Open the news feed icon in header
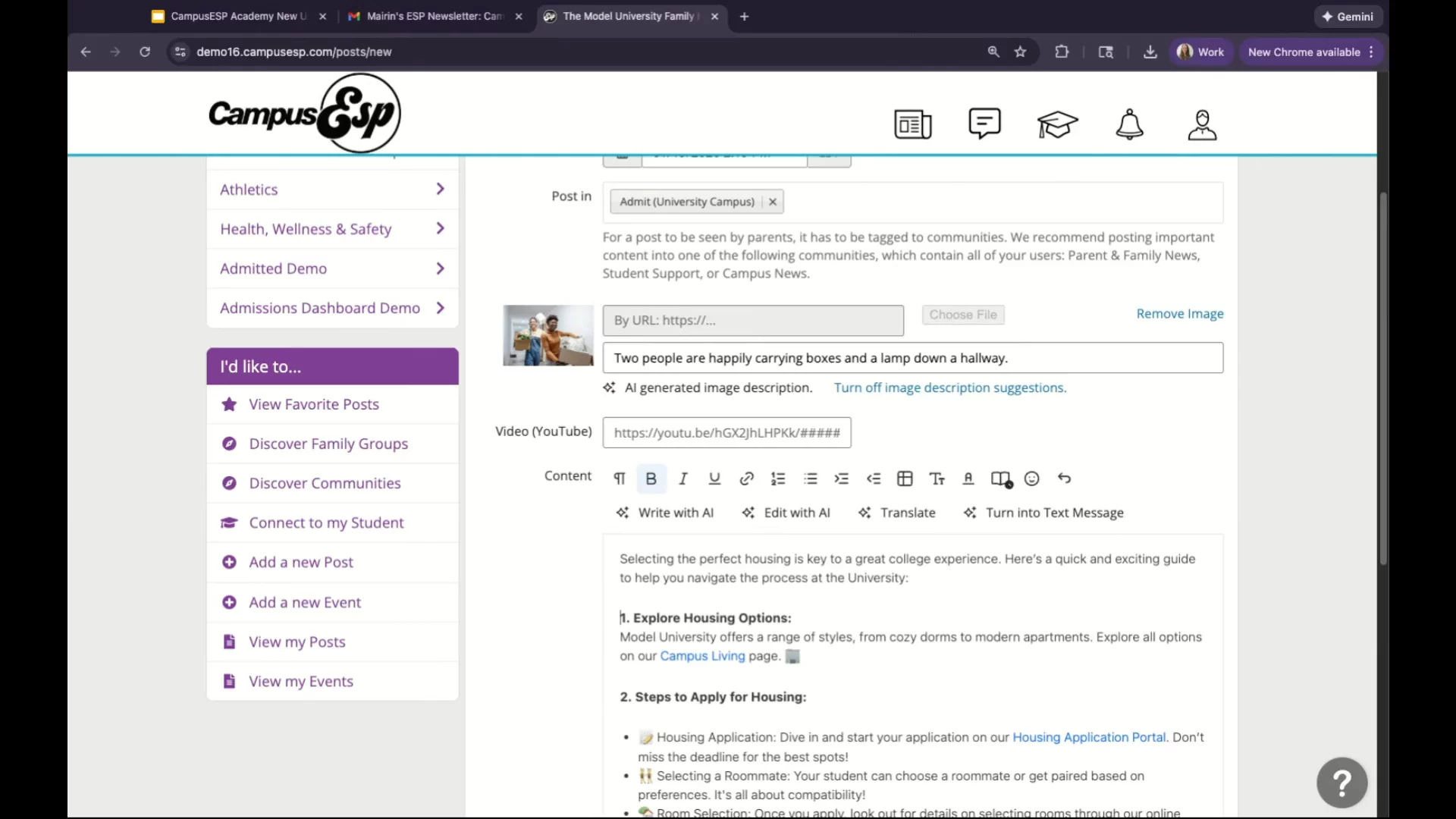The image size is (1456, 819). tap(912, 124)
